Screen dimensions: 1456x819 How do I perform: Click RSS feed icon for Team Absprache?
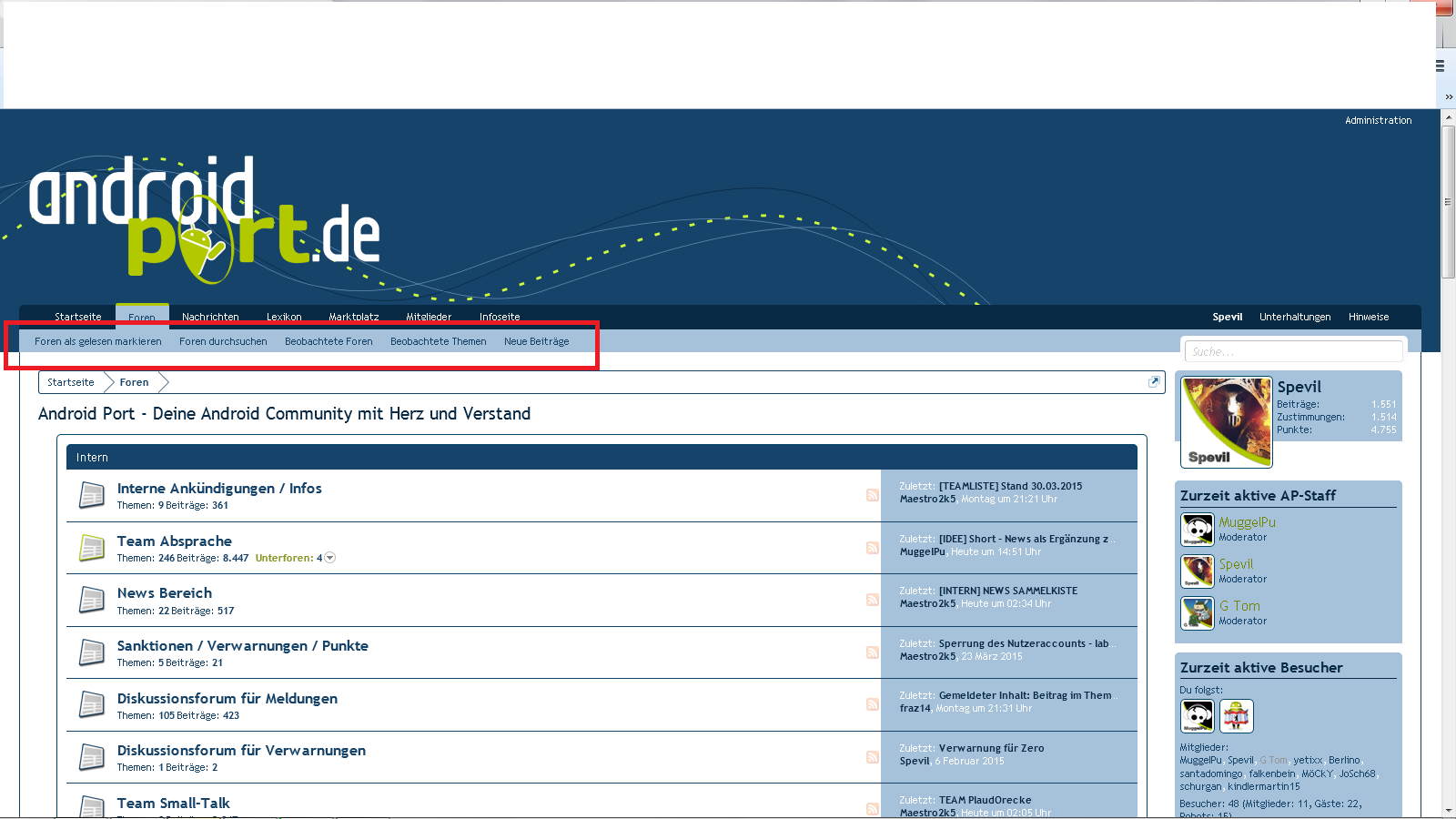872,548
